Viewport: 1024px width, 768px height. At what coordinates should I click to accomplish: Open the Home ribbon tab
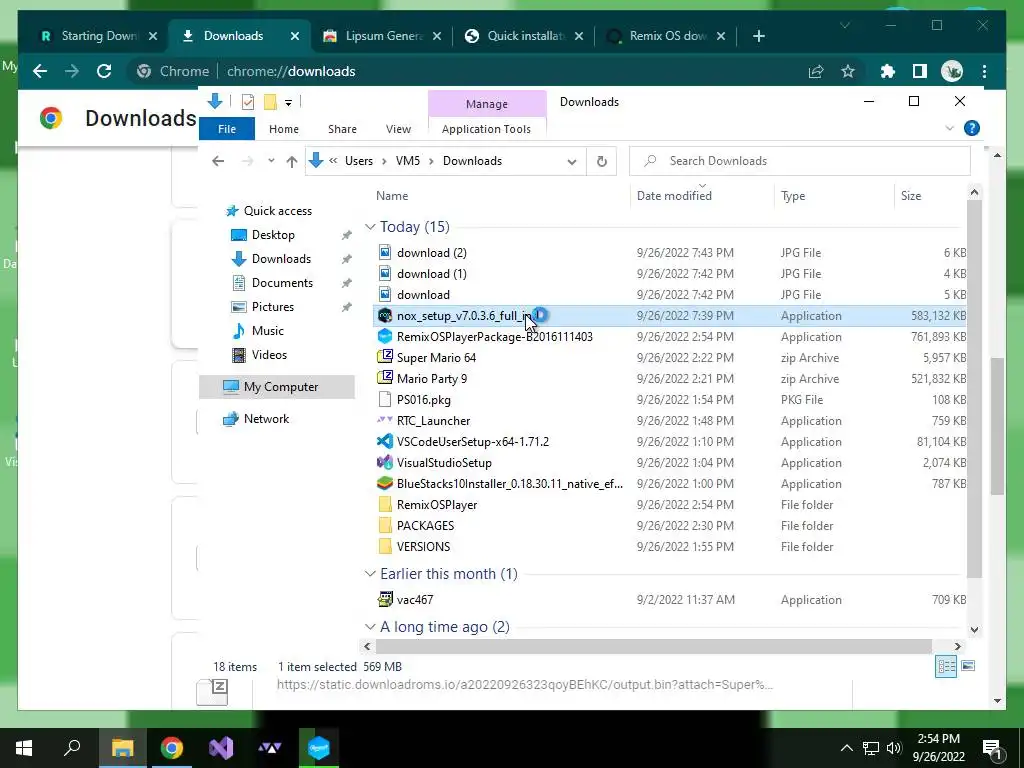[x=283, y=129]
